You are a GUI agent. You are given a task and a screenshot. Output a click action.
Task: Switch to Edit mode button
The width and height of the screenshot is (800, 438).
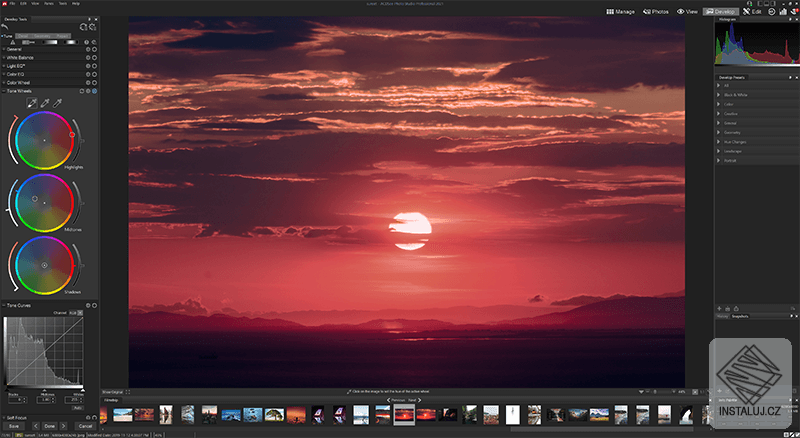pos(752,11)
